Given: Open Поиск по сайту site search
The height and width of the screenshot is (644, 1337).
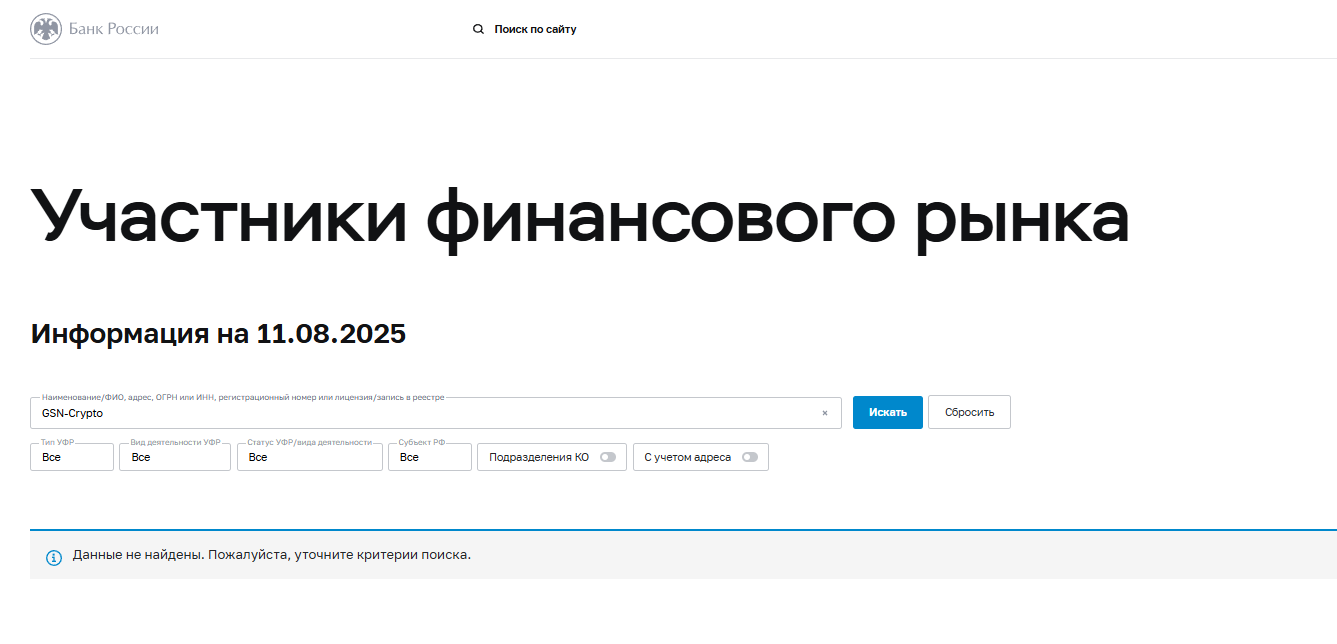Looking at the screenshot, I should pos(535,29).
